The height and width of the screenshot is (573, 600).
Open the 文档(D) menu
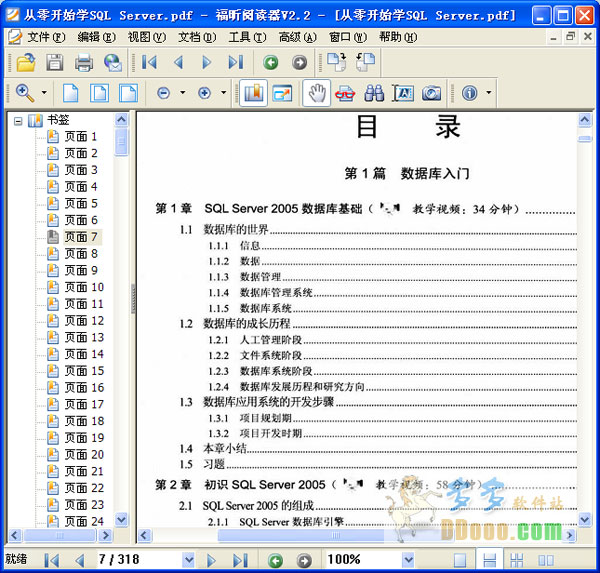[197, 37]
